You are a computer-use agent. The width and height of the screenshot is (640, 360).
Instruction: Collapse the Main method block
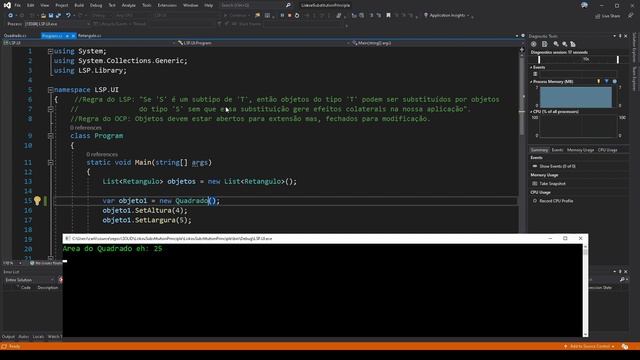point(50,162)
